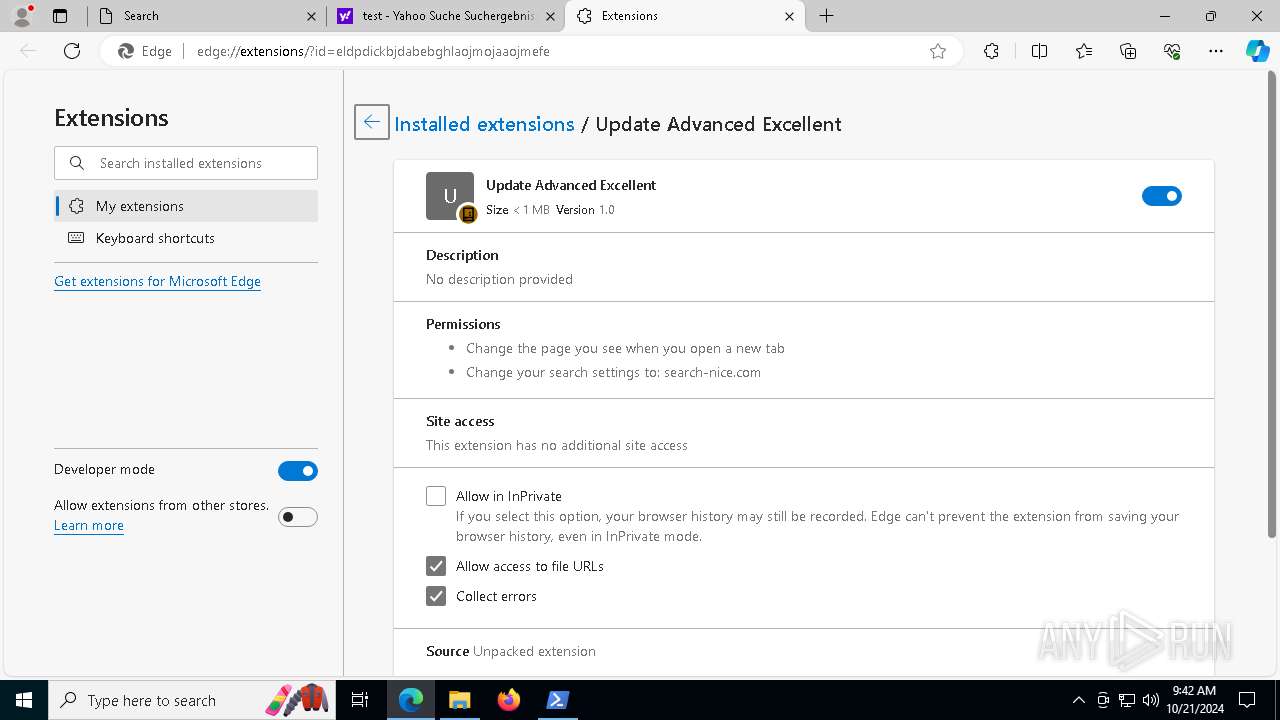The width and height of the screenshot is (1280, 720).
Task: Click the Edge site identity indicator
Action: [145, 51]
